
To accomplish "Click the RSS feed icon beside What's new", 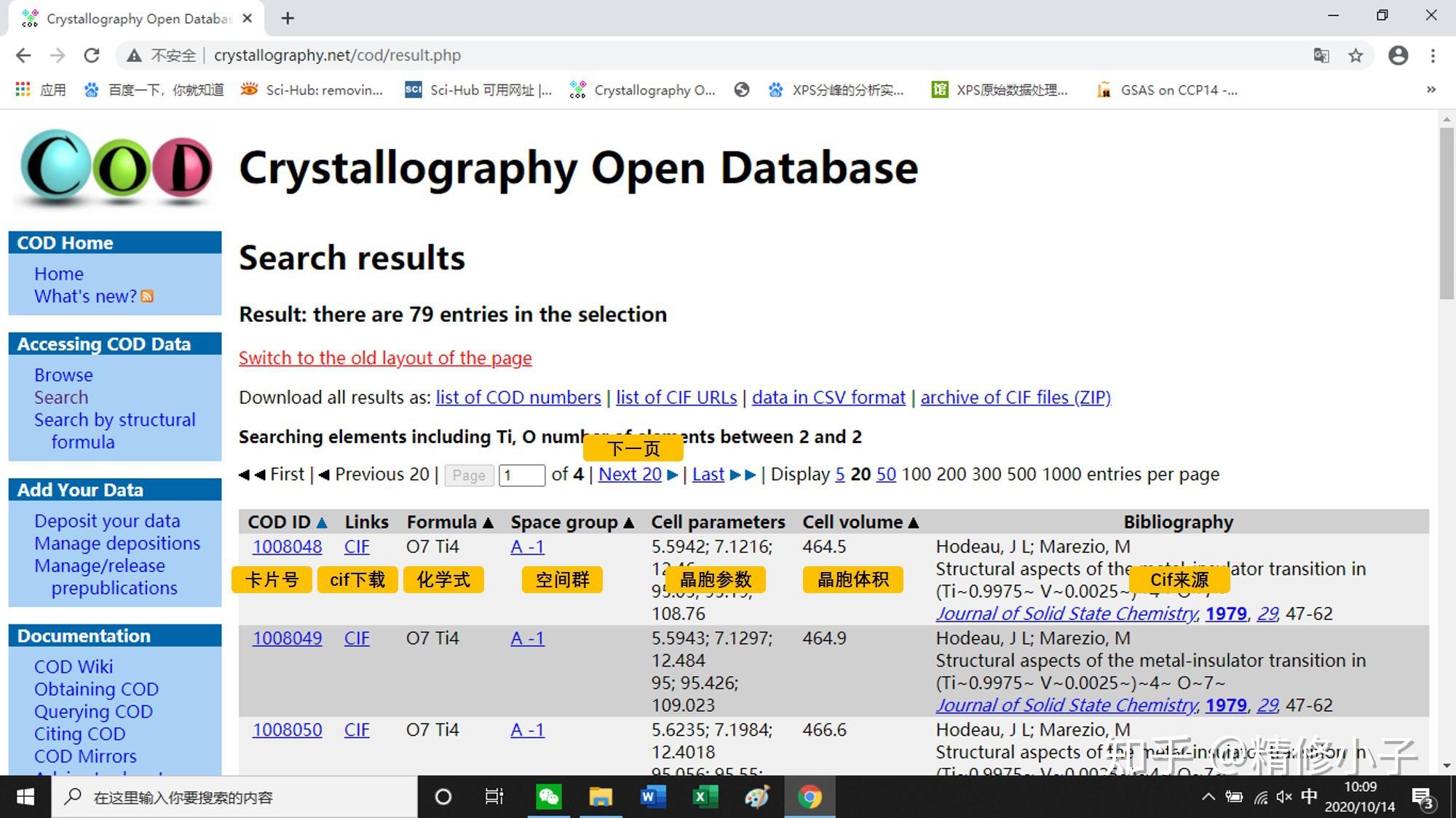I will click(x=147, y=296).
